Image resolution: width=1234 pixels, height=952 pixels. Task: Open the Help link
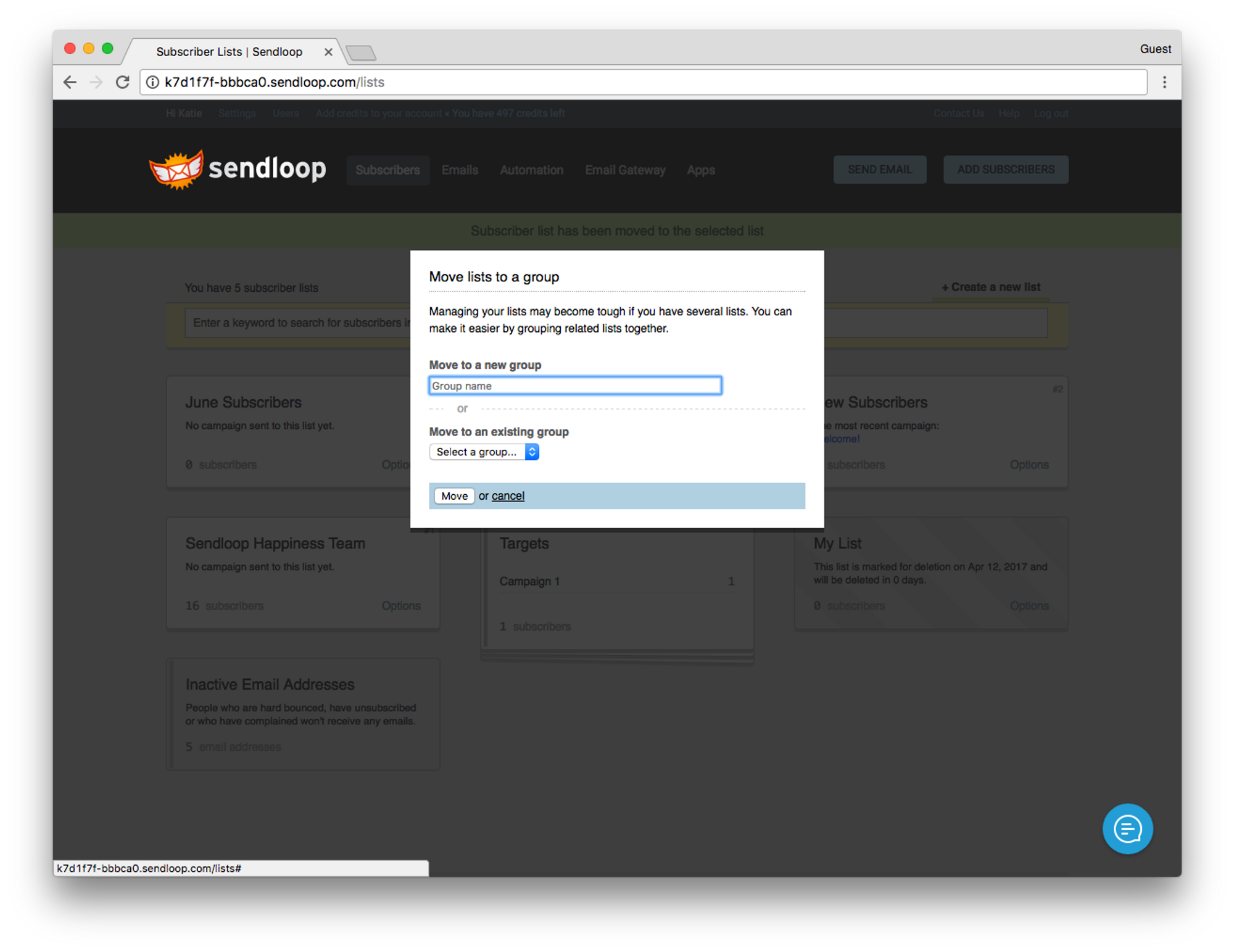(x=1009, y=114)
